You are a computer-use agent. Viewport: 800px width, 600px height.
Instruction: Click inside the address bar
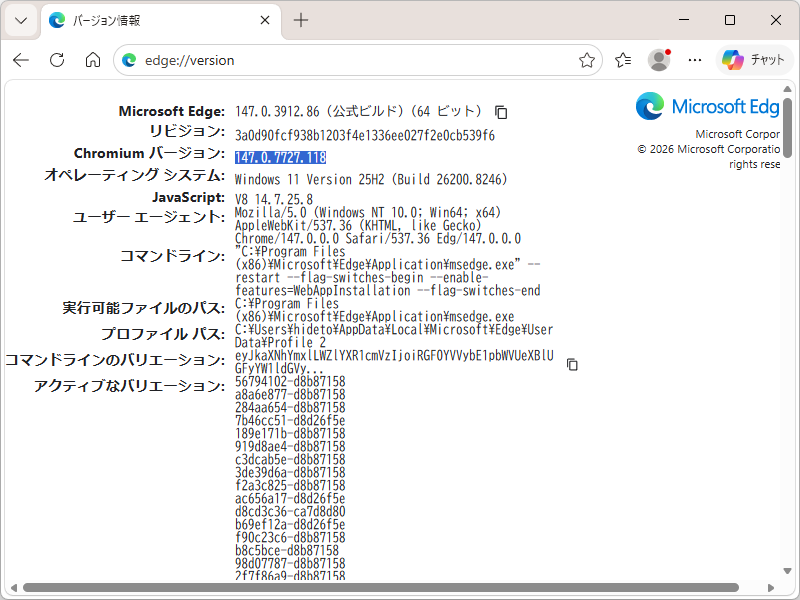click(x=300, y=60)
